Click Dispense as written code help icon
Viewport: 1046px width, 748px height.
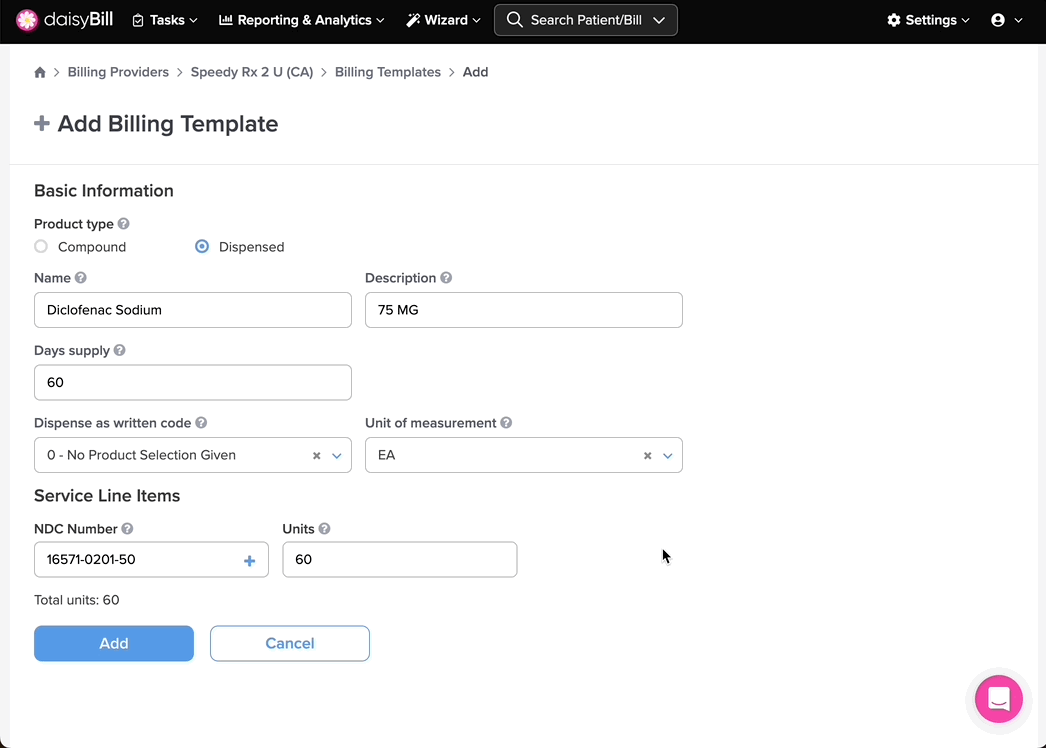tap(201, 422)
